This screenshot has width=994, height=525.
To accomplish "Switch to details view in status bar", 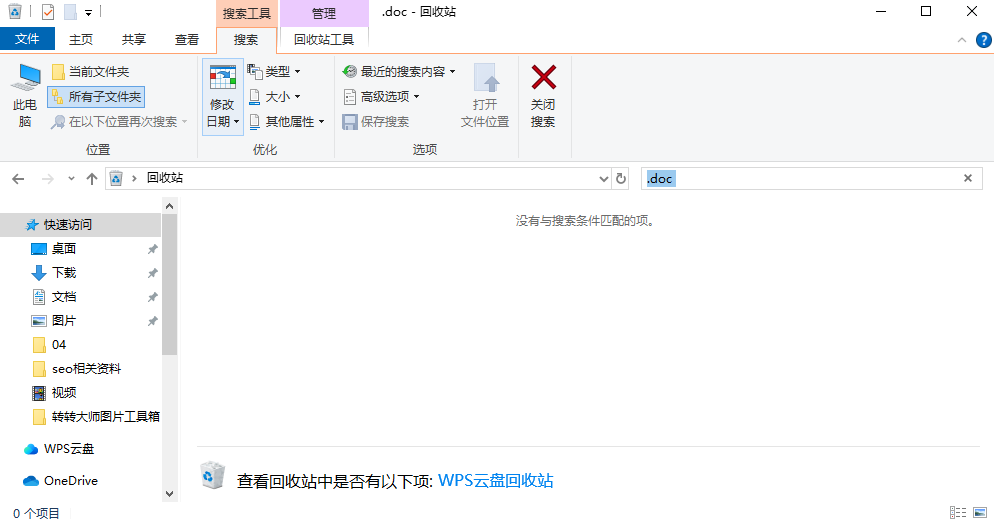I will (958, 512).
